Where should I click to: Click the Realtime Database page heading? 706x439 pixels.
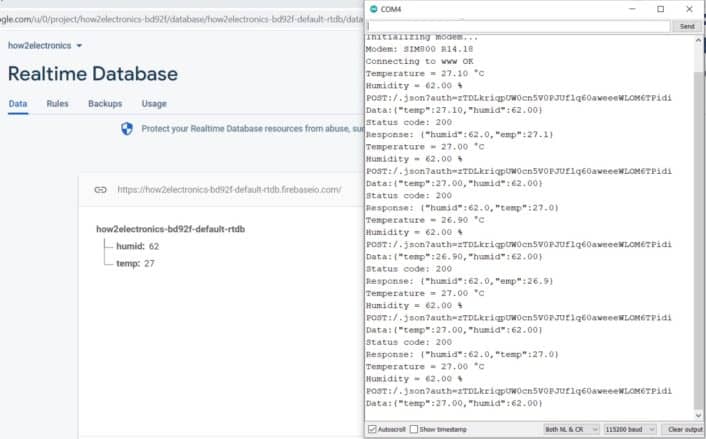pos(93,74)
